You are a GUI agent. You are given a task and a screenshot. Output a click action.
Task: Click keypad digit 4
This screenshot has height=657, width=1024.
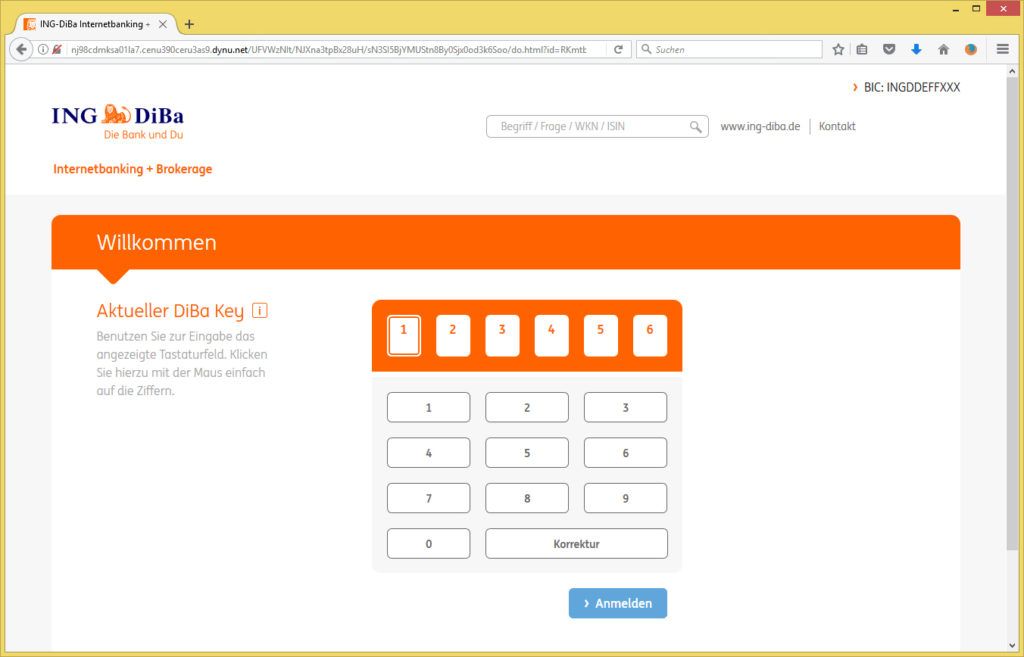428,453
